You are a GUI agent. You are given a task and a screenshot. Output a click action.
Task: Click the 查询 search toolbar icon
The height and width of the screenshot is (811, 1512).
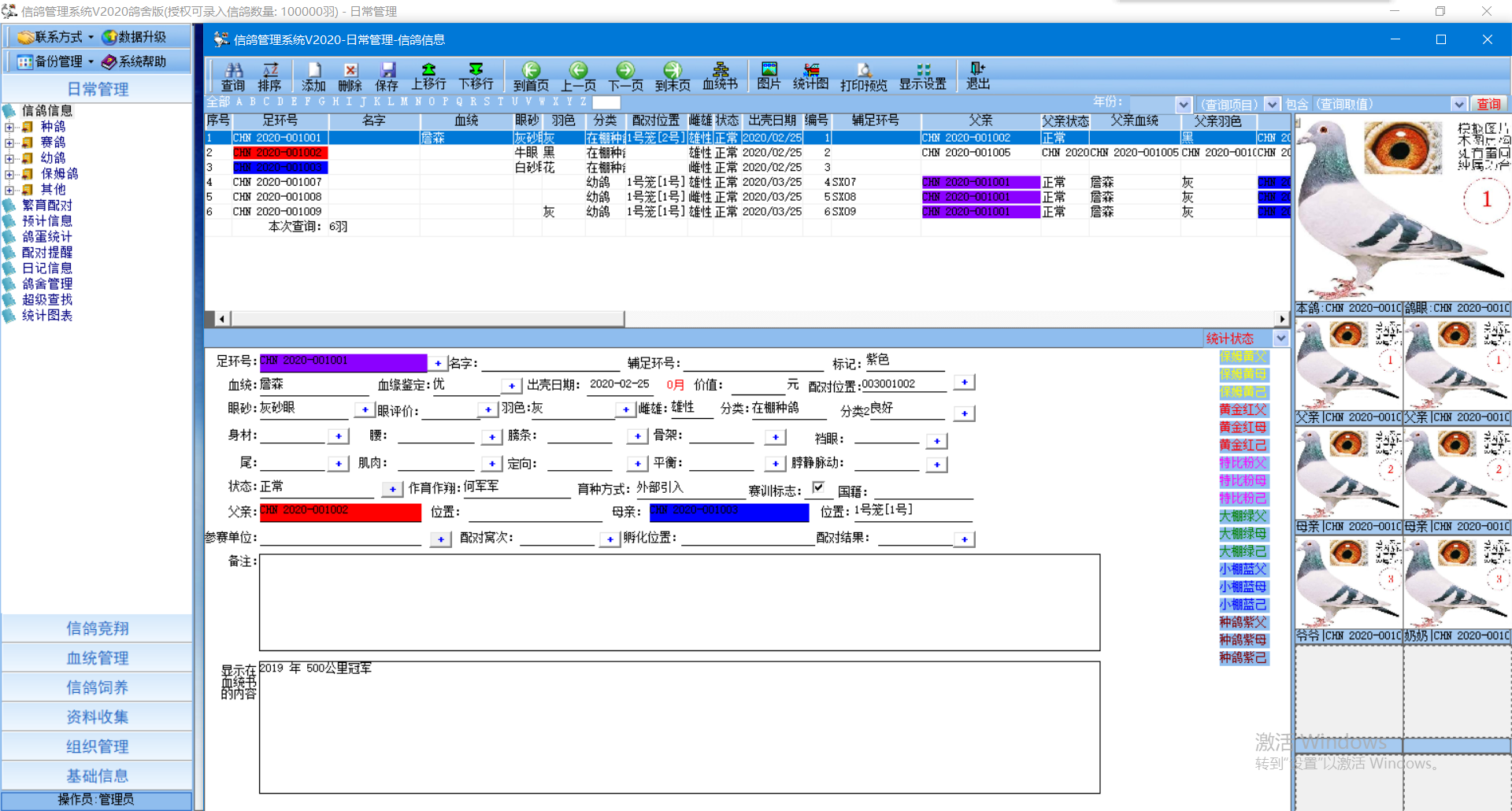pyautogui.click(x=232, y=76)
